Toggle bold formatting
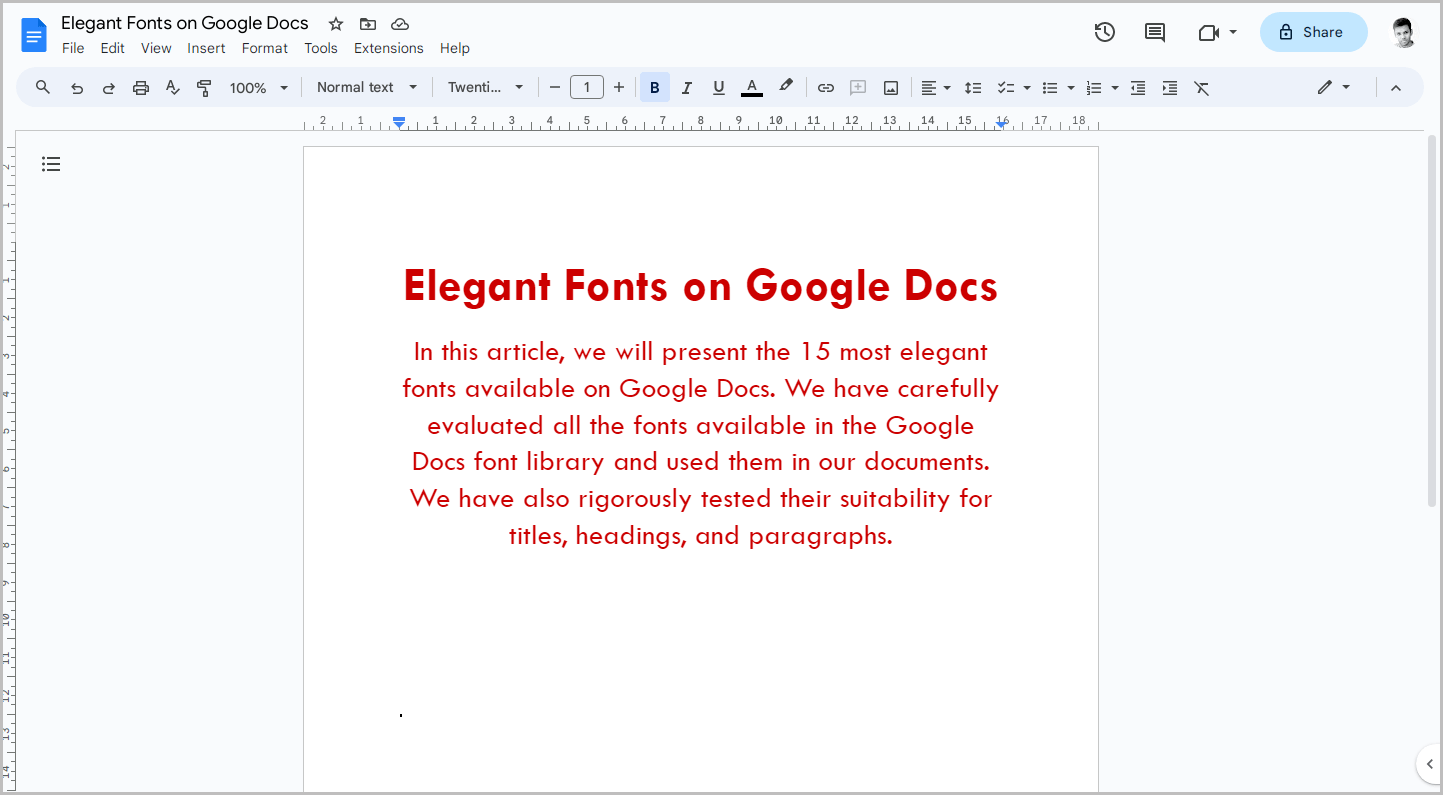 point(654,87)
